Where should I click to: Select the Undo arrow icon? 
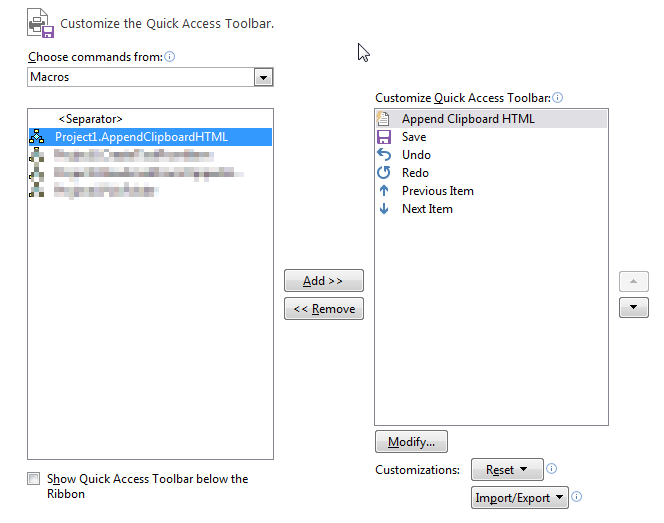(384, 155)
